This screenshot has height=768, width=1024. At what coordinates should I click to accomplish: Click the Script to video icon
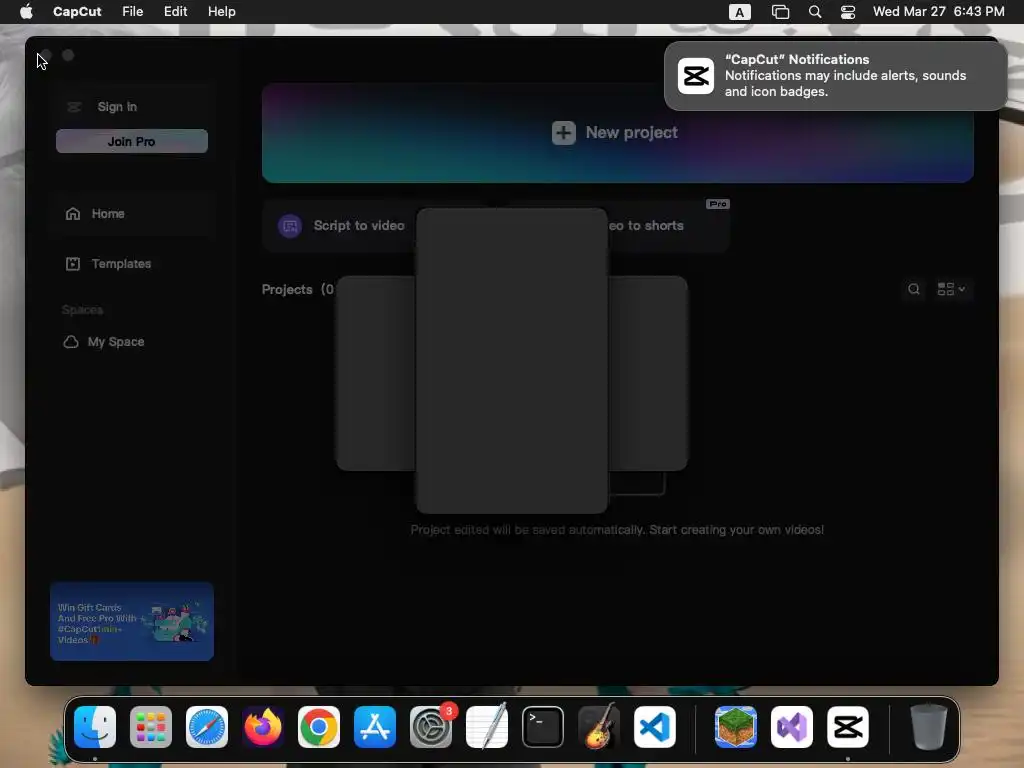(x=290, y=226)
